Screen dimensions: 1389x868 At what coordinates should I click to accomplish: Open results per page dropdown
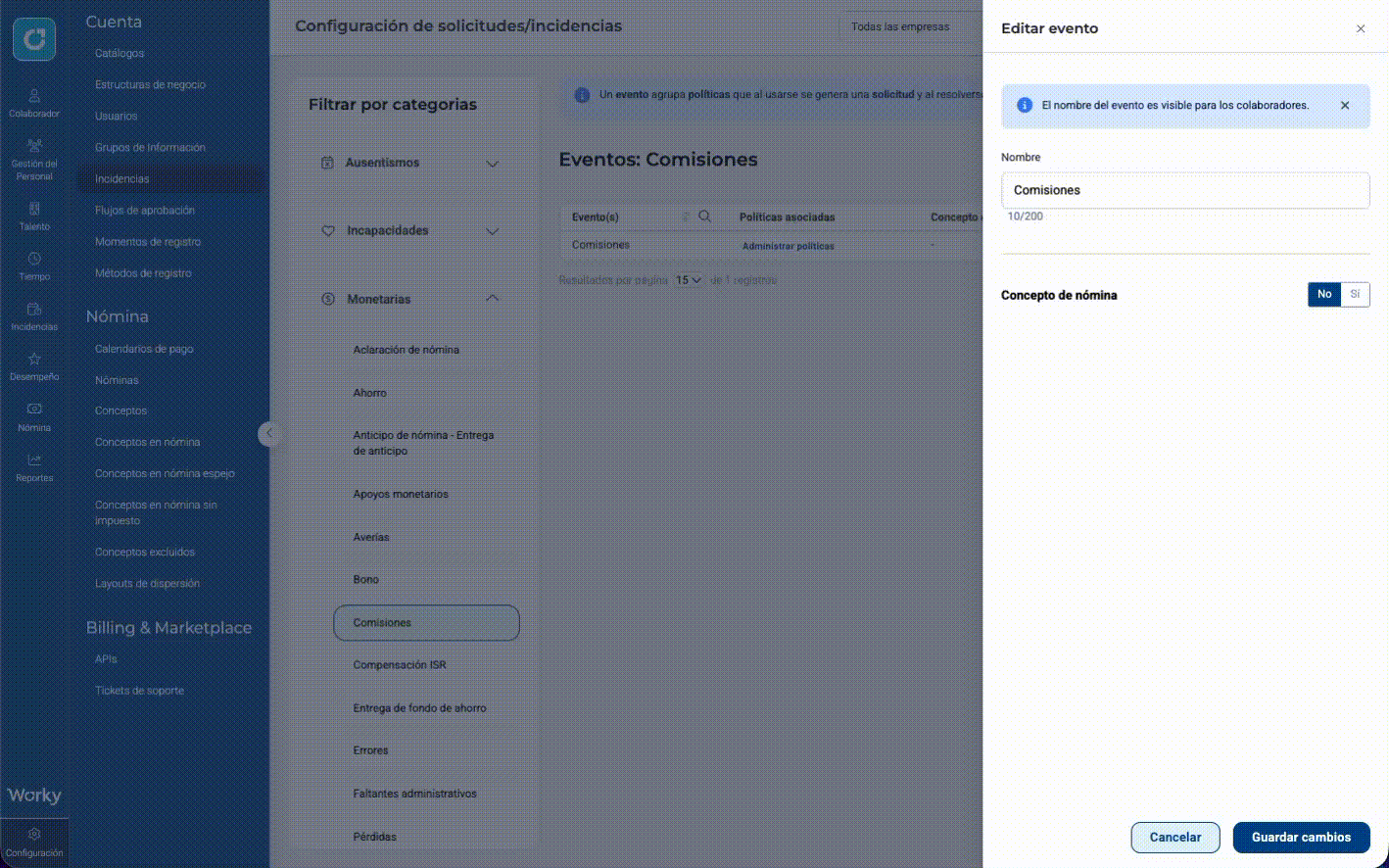pyautogui.click(x=689, y=280)
